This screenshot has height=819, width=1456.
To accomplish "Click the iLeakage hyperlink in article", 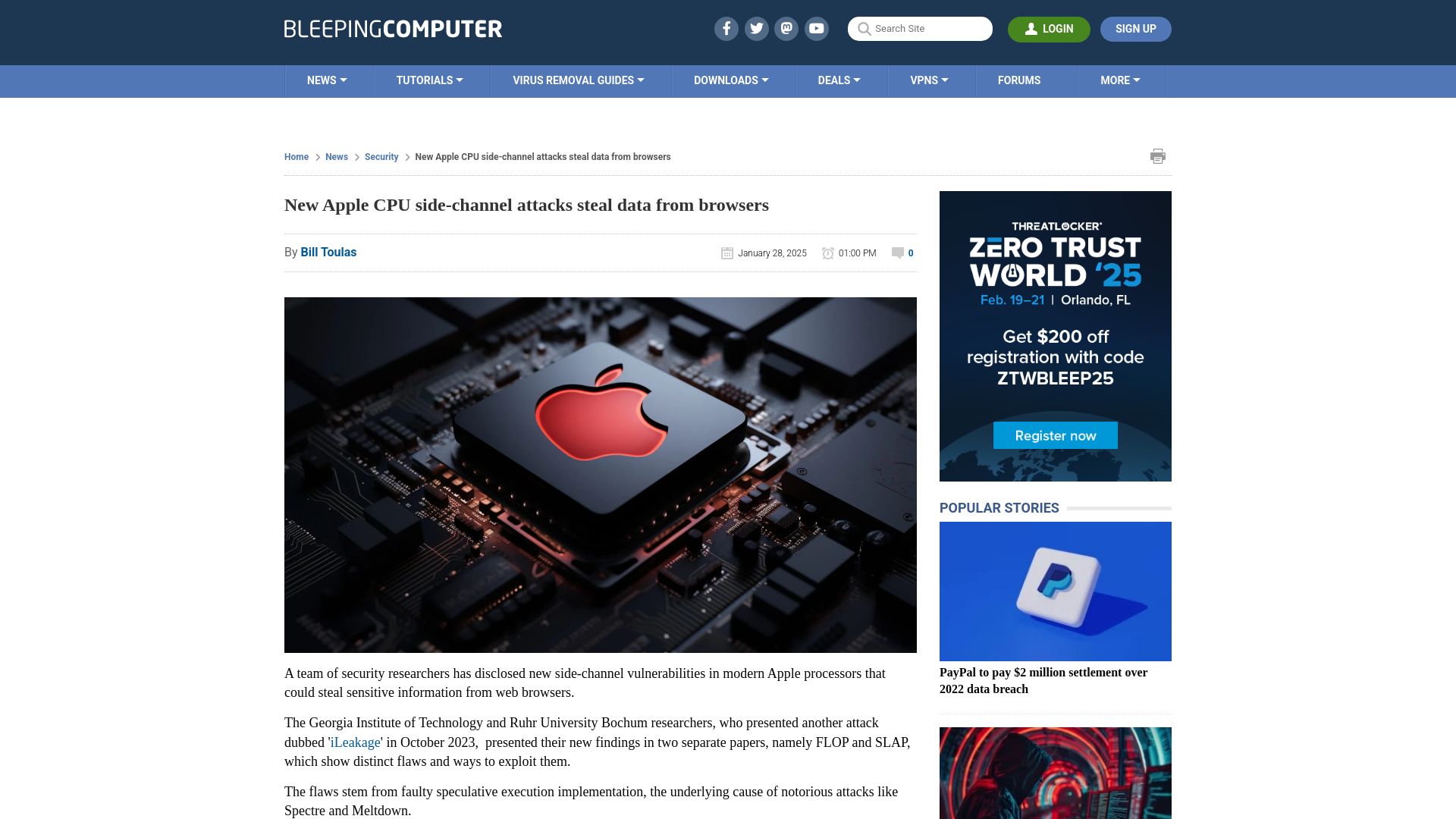I will pyautogui.click(x=355, y=742).
